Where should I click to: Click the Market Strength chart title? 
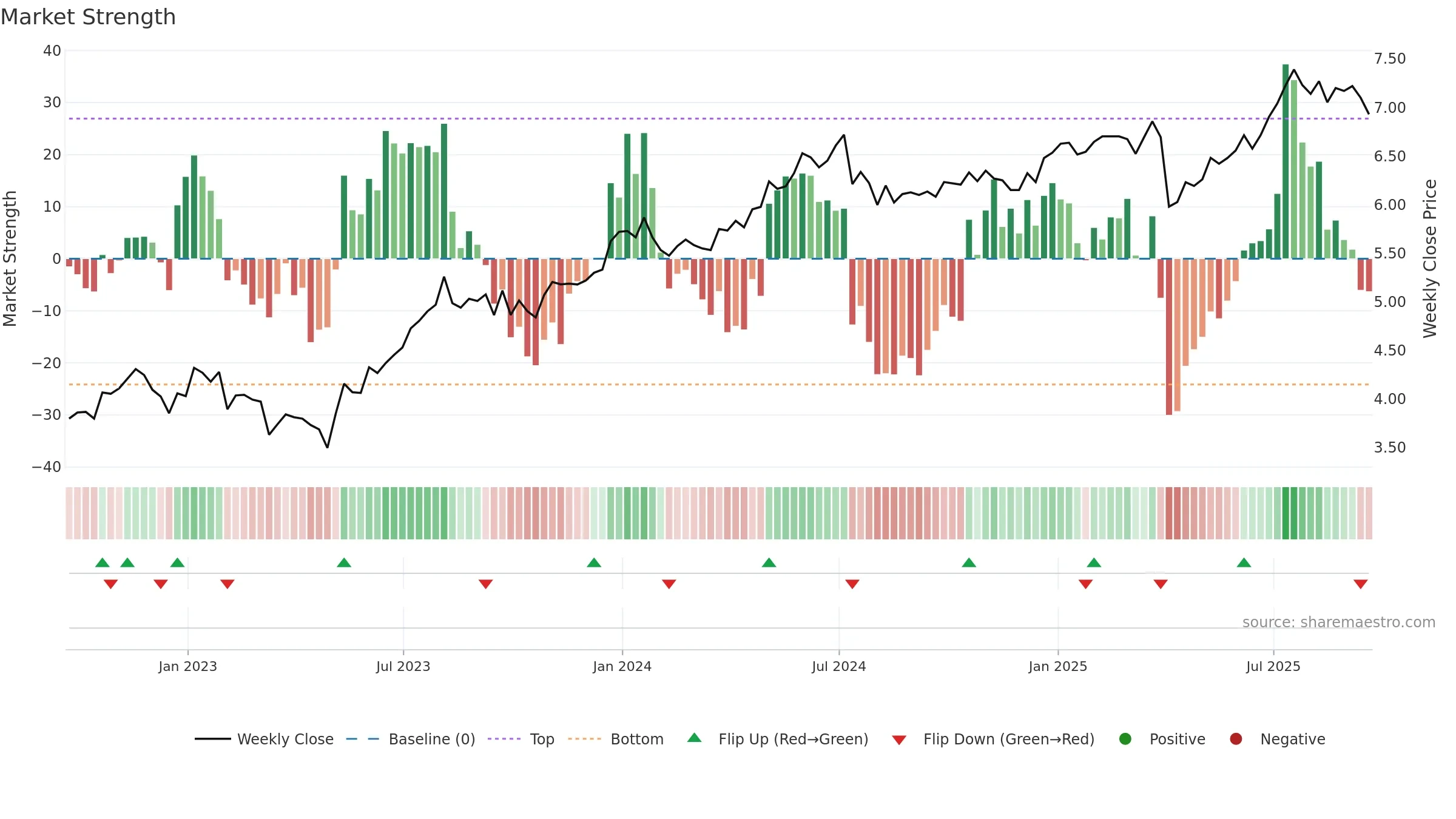(89, 17)
